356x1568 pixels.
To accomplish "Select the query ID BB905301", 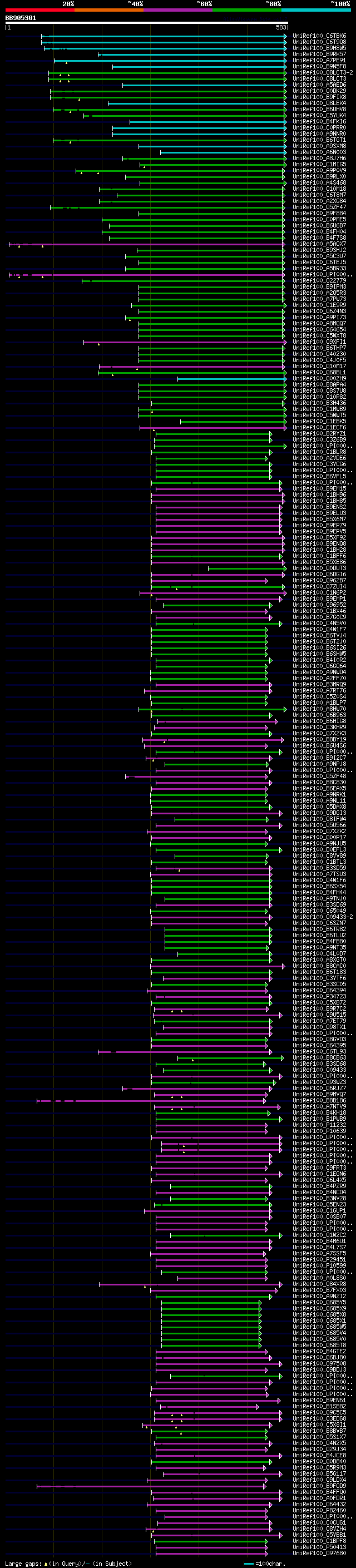I will (21, 18).
